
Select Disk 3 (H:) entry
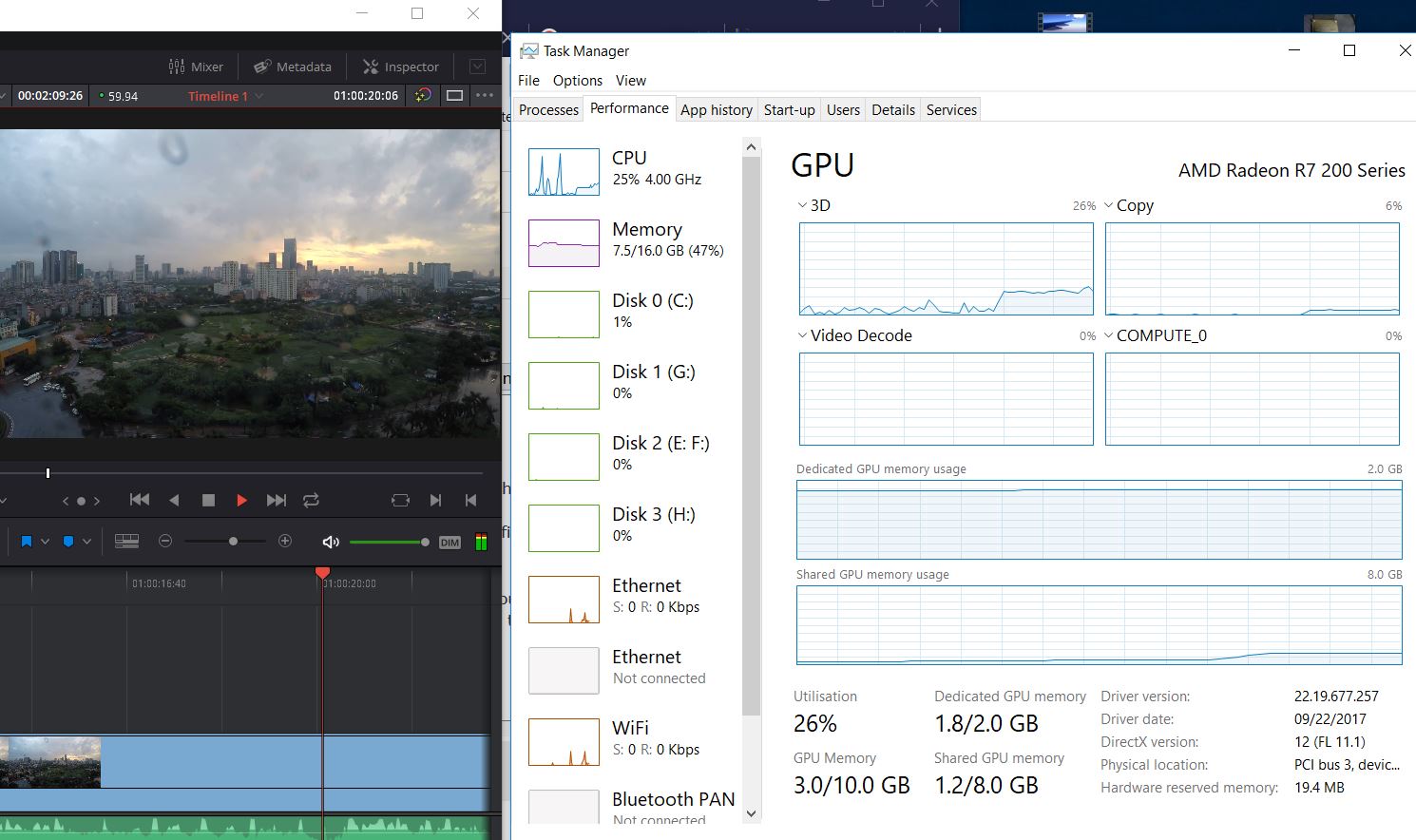tap(631, 528)
